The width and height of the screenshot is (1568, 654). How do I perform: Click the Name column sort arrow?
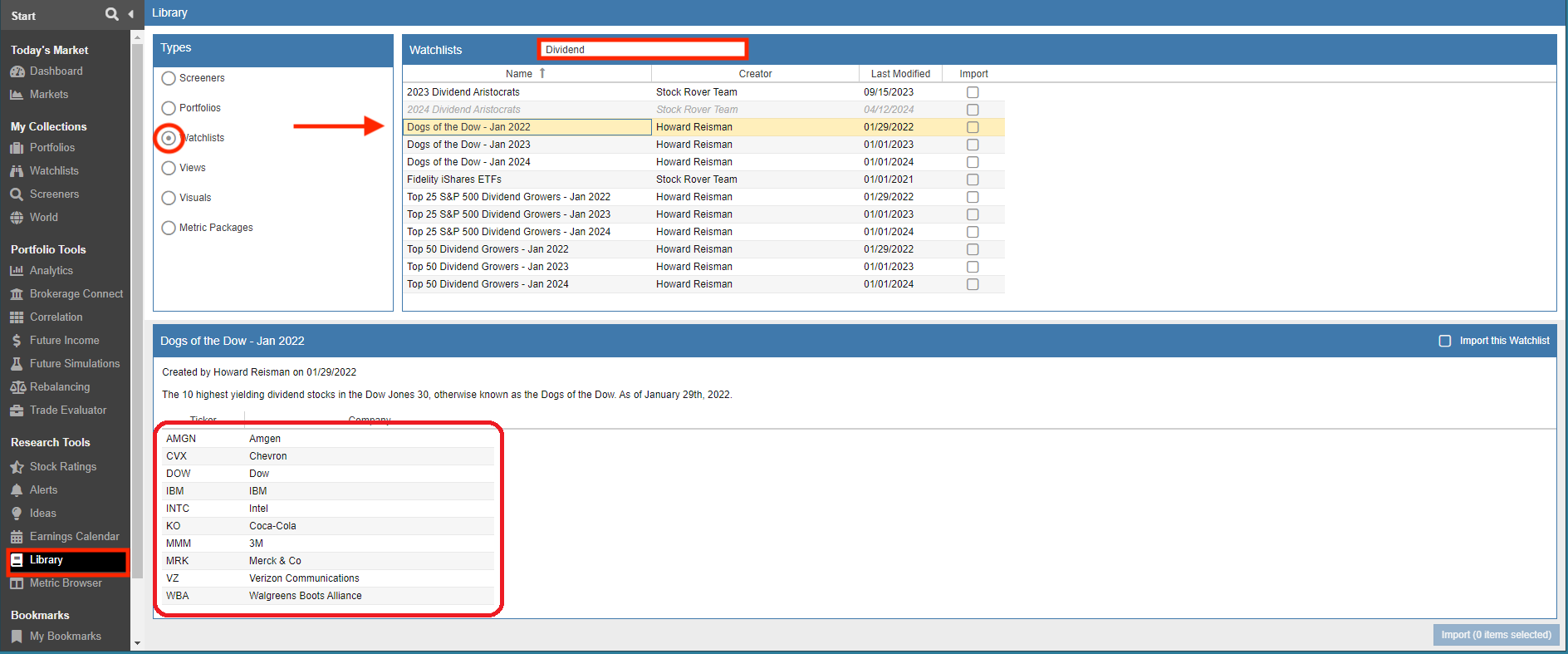(x=542, y=73)
